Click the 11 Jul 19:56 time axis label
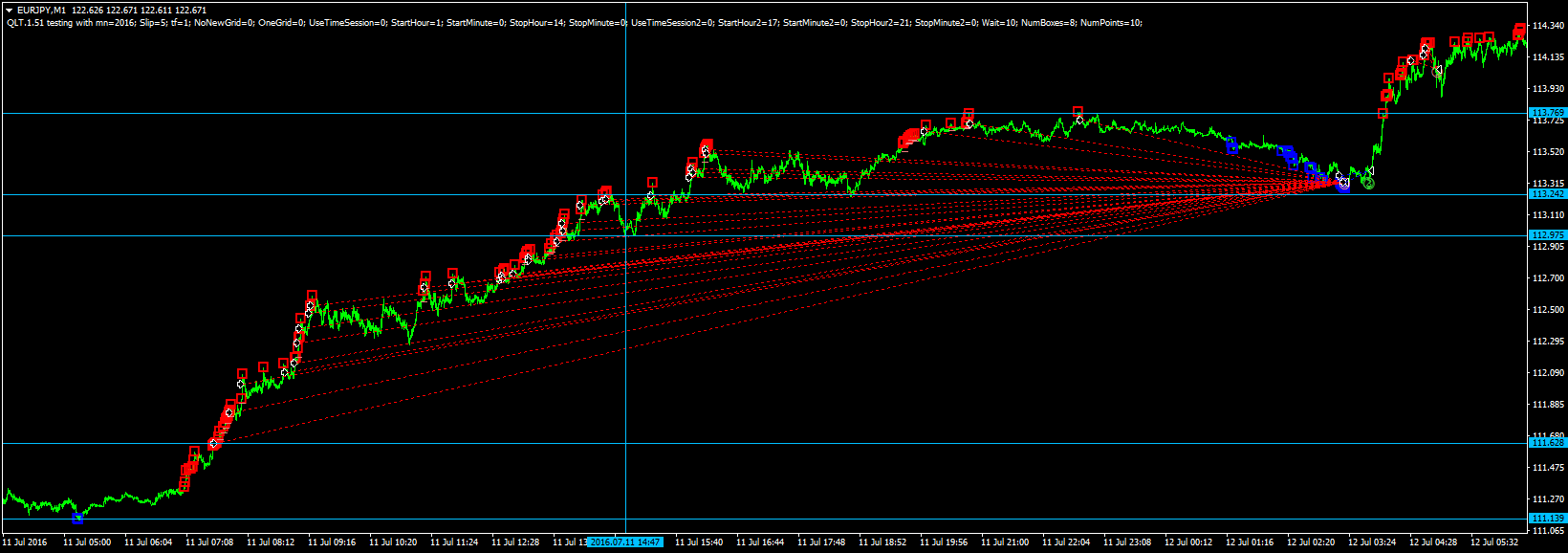Image resolution: width=1568 pixels, height=553 pixels. pyautogui.click(x=944, y=542)
